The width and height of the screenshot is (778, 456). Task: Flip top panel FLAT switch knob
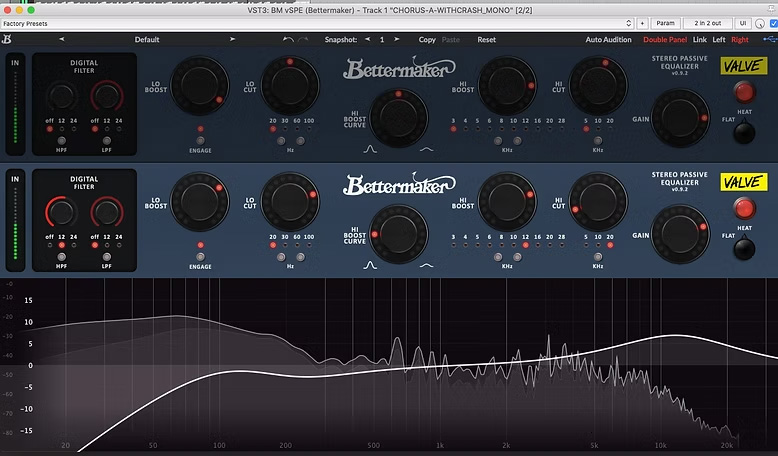pos(744,132)
